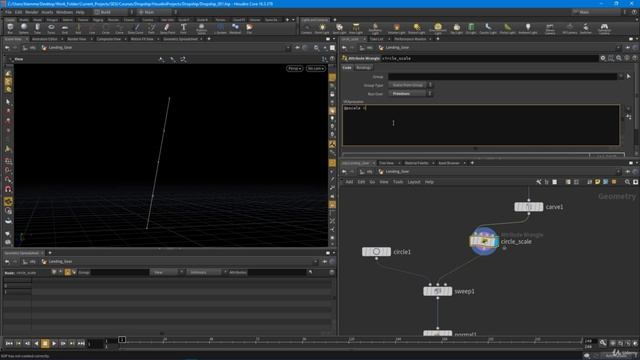Switch to the Bindings tab
640x360 pixels.
(x=363, y=68)
